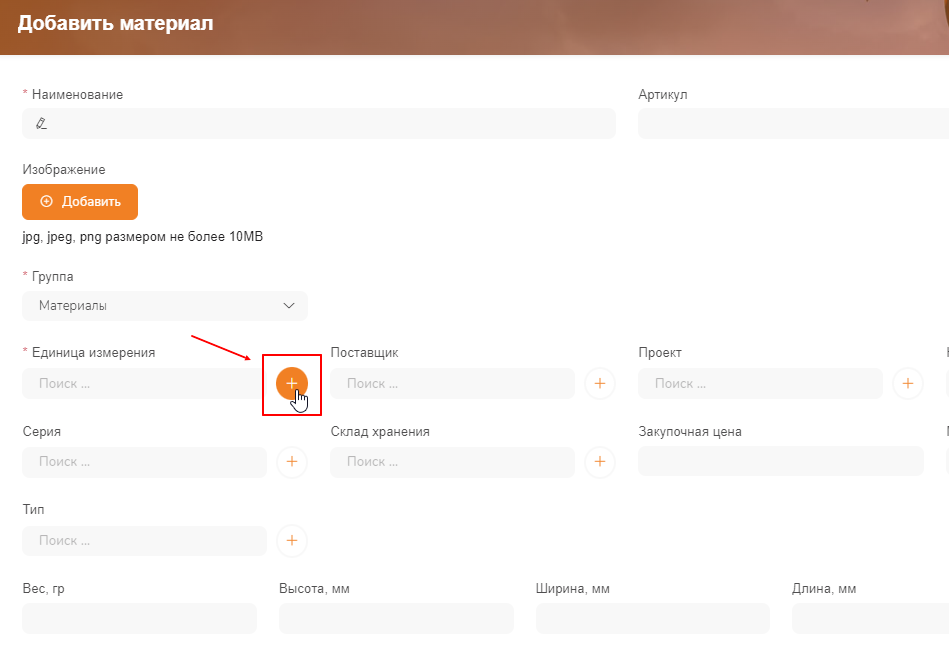The image size is (949, 656).
Task: Click the Серия search field
Action: 144,462
